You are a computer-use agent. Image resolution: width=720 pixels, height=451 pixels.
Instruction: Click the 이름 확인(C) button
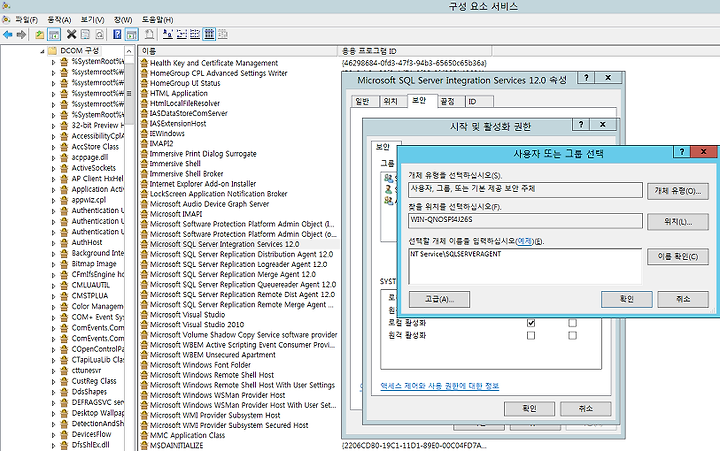pyautogui.click(x=677, y=257)
